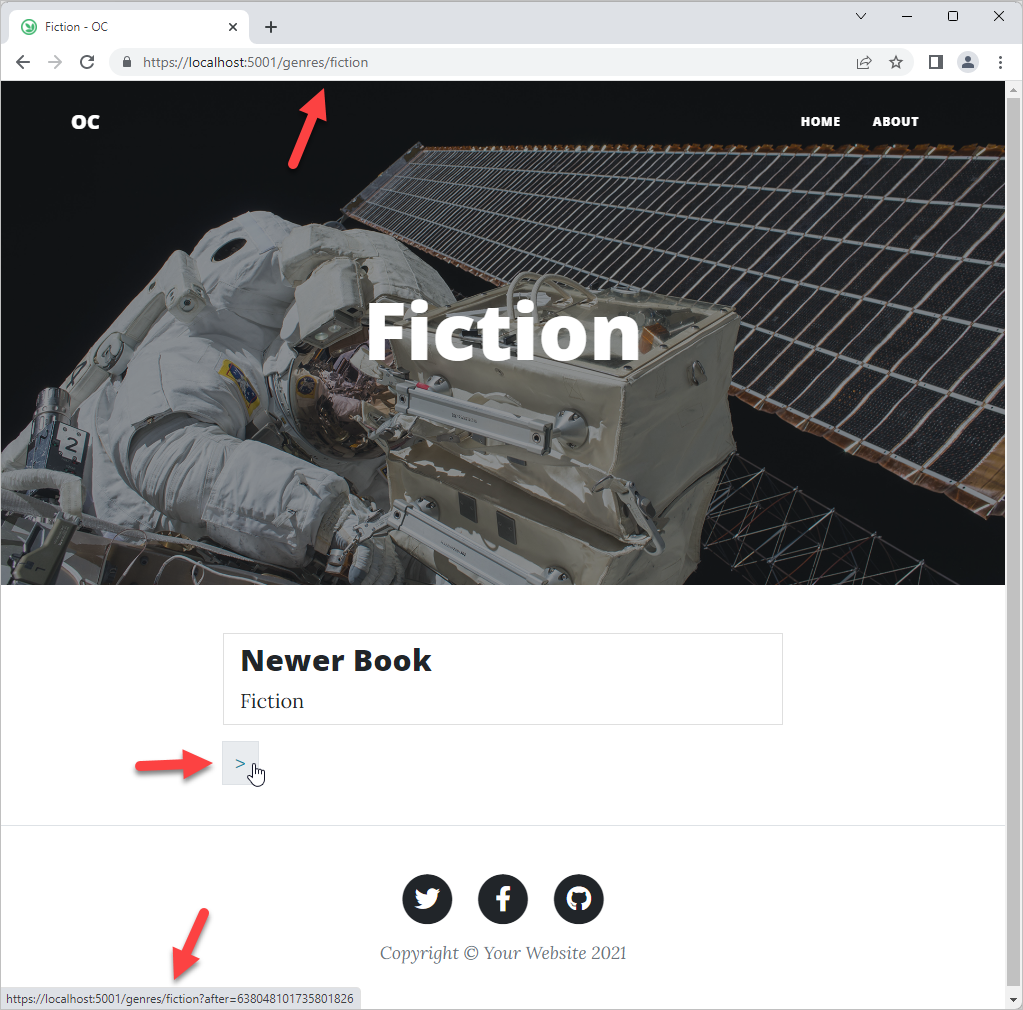Toggle the browser side panel icon
1023x1010 pixels.
pyautogui.click(x=936, y=62)
